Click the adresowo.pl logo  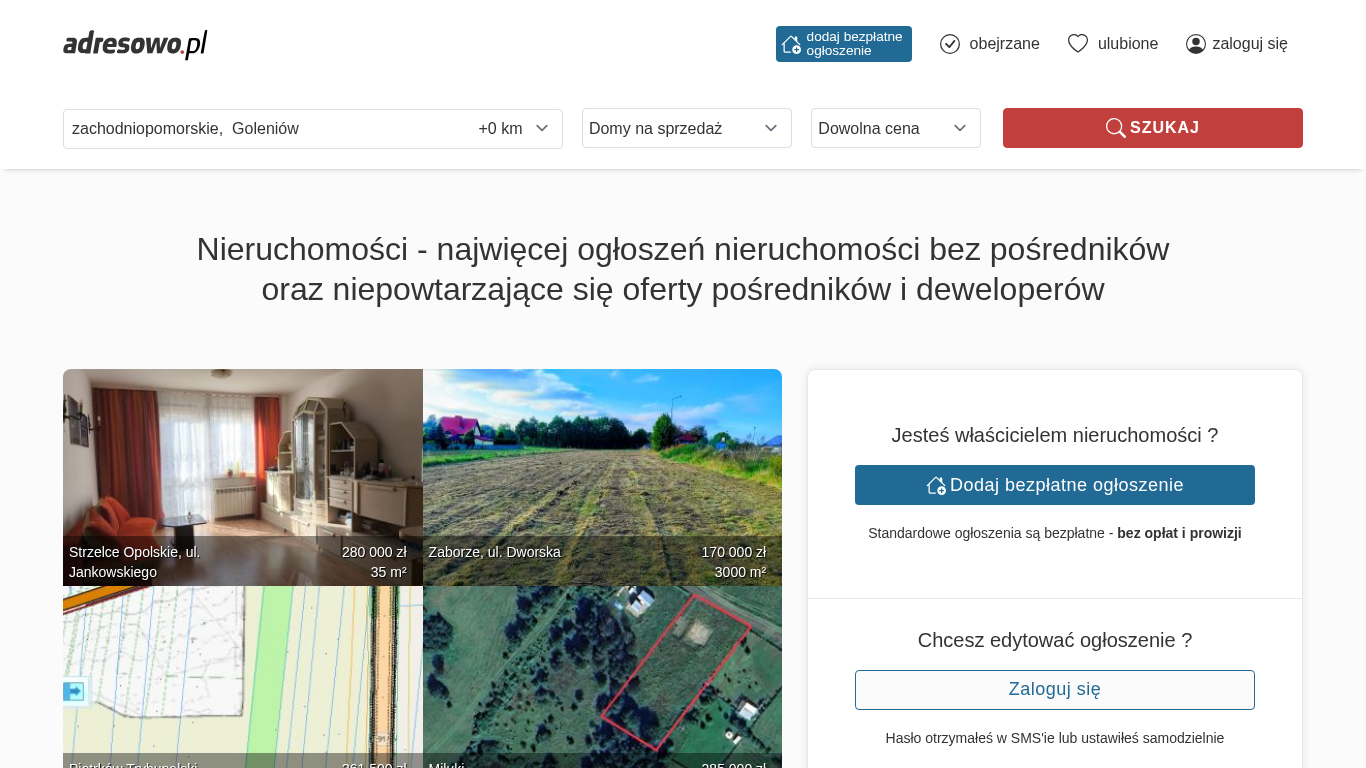[135, 44]
